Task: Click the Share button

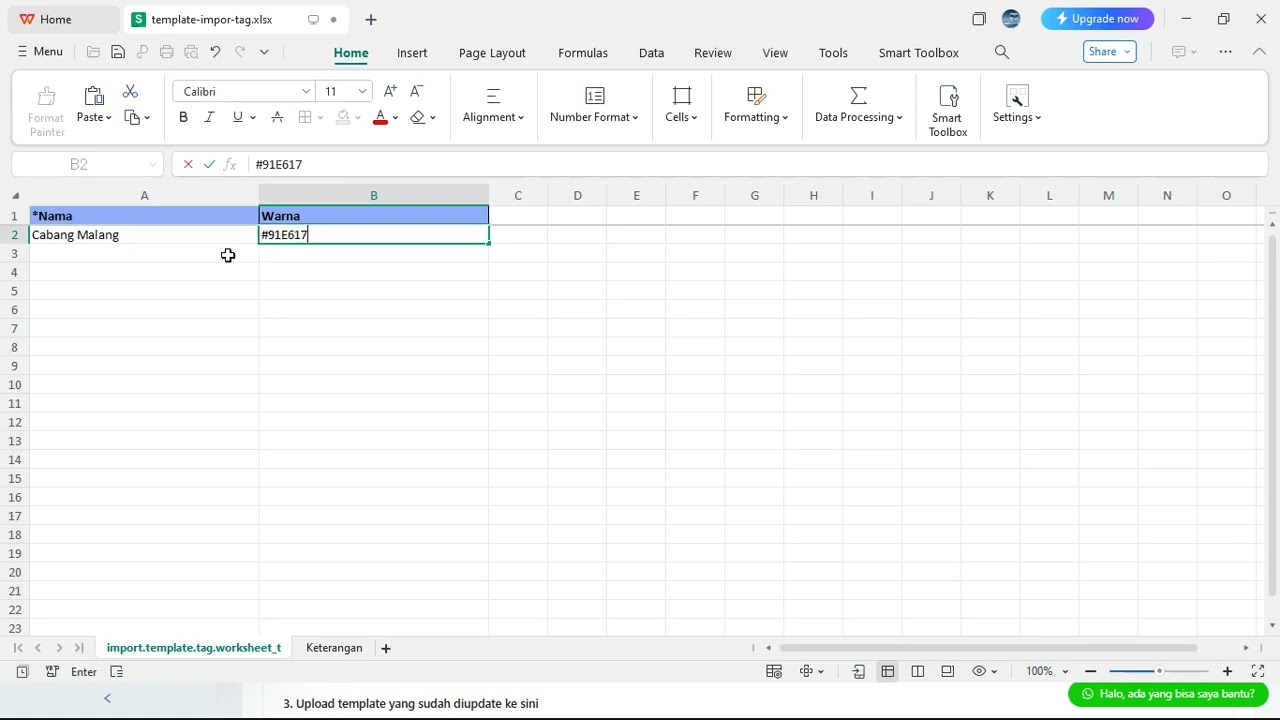Action: coord(1109,52)
